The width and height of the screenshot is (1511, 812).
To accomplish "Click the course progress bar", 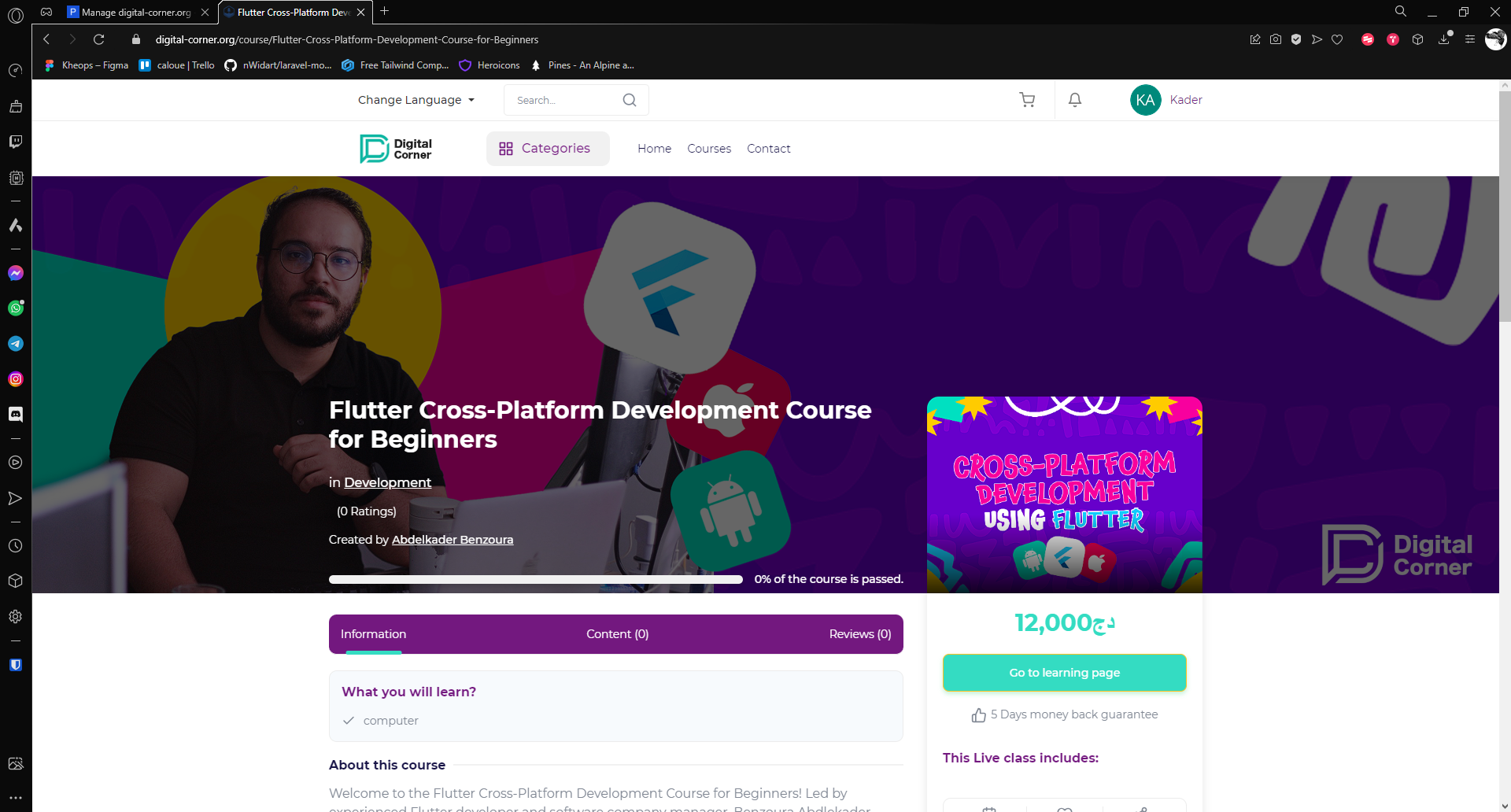I will [535, 580].
